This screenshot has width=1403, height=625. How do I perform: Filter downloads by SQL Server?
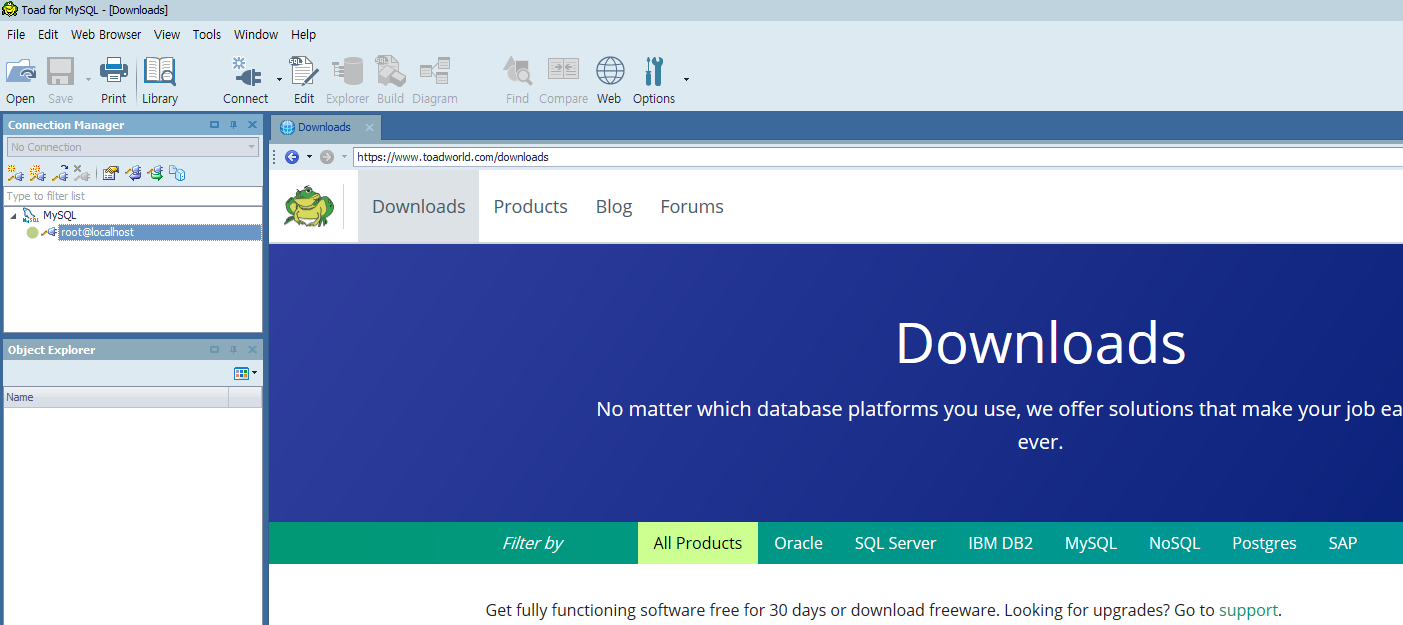coord(895,543)
